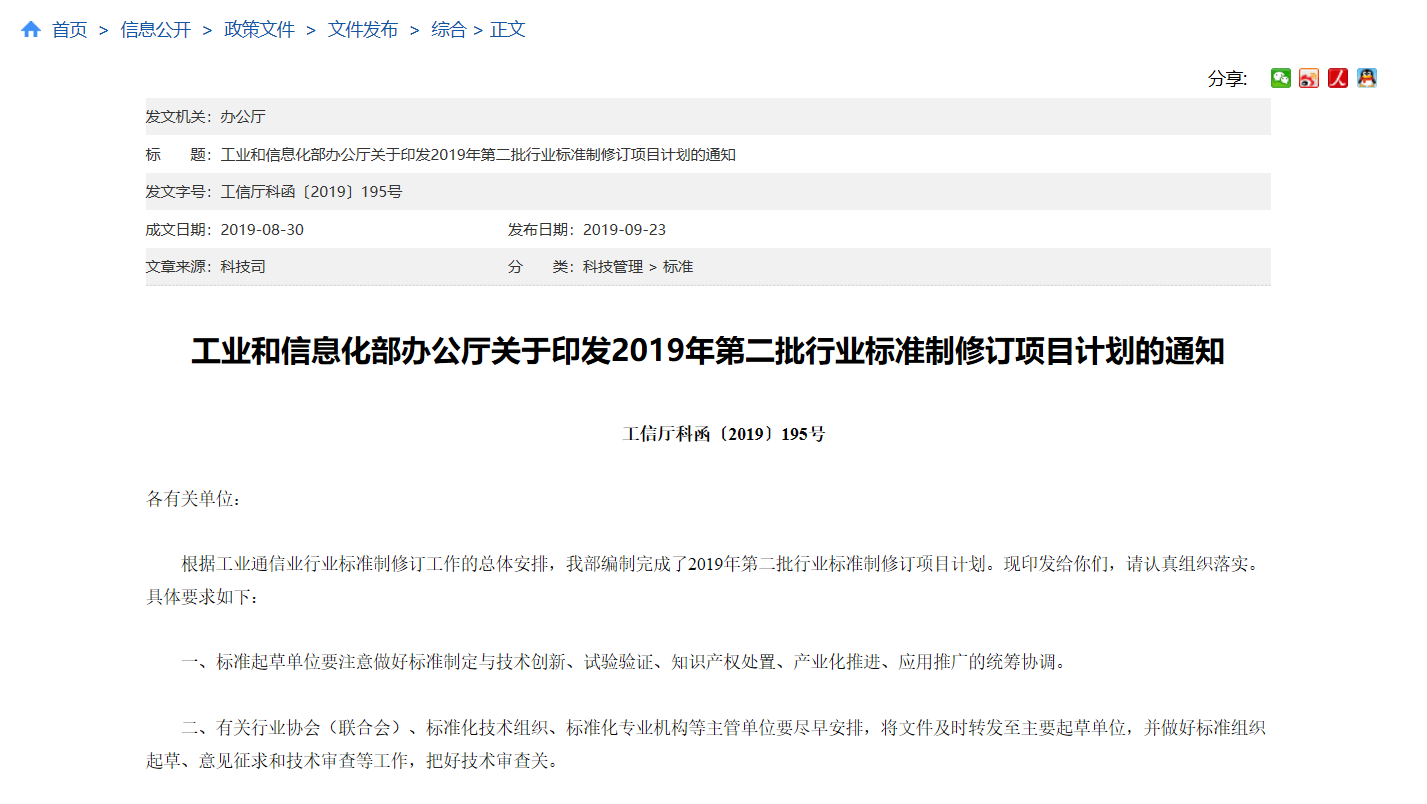The height and width of the screenshot is (804, 1427).
Task: Click the 成文日期 2019-08-30 value
Action: [262, 230]
